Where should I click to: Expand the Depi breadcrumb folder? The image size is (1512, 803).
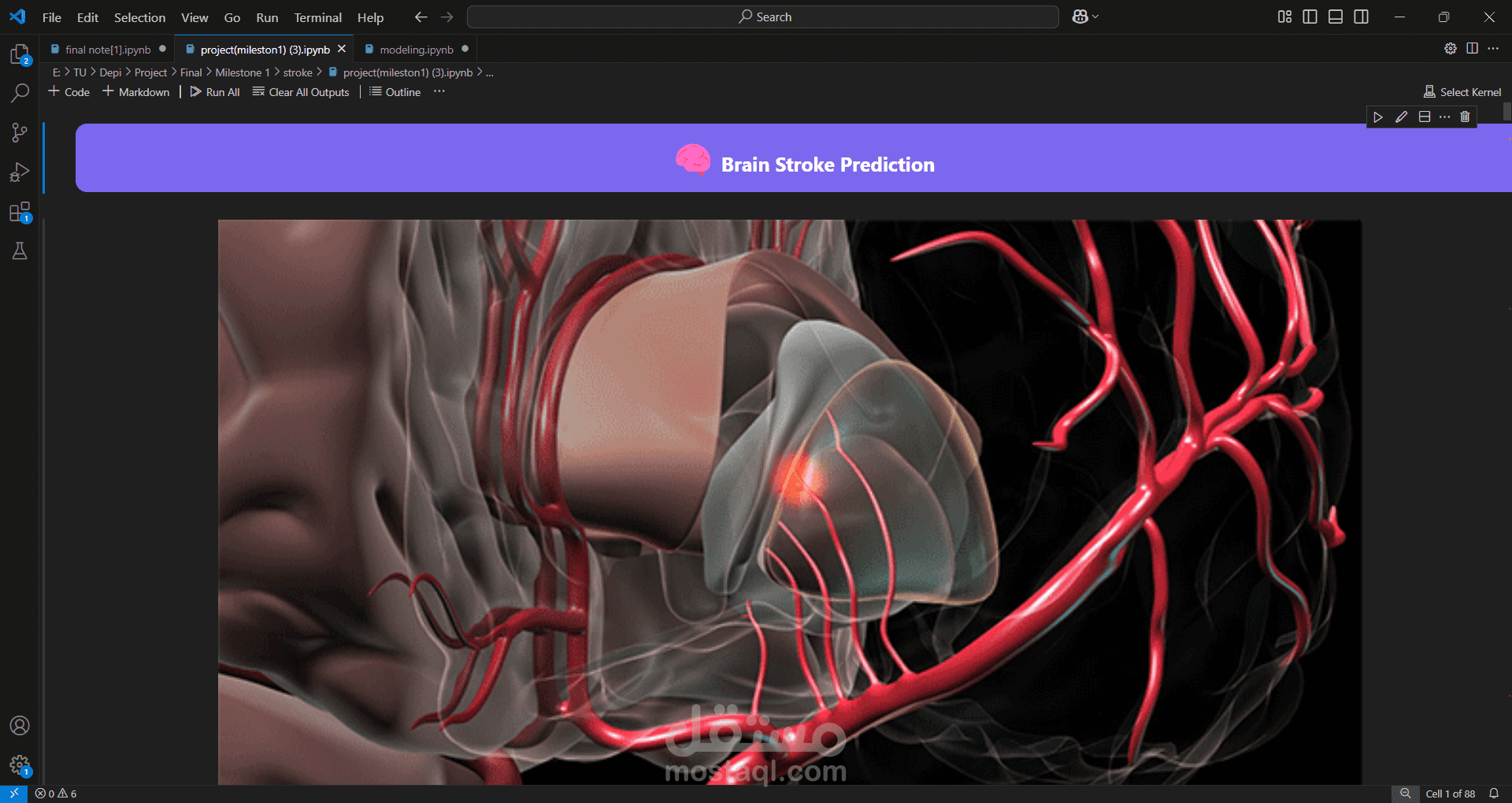click(x=110, y=72)
